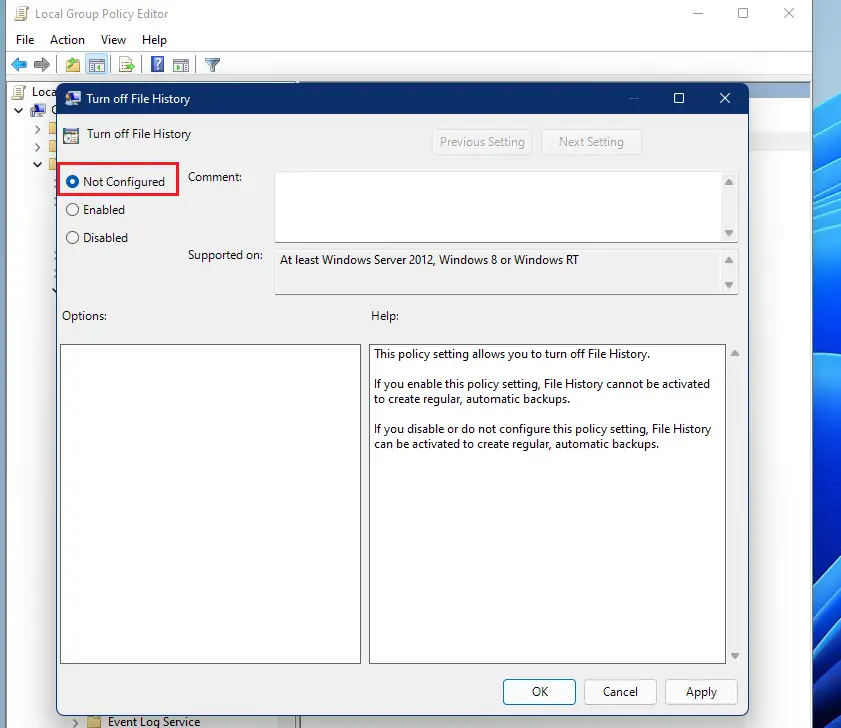Open the View menu
Viewport: 841px width, 728px height.
click(113, 40)
